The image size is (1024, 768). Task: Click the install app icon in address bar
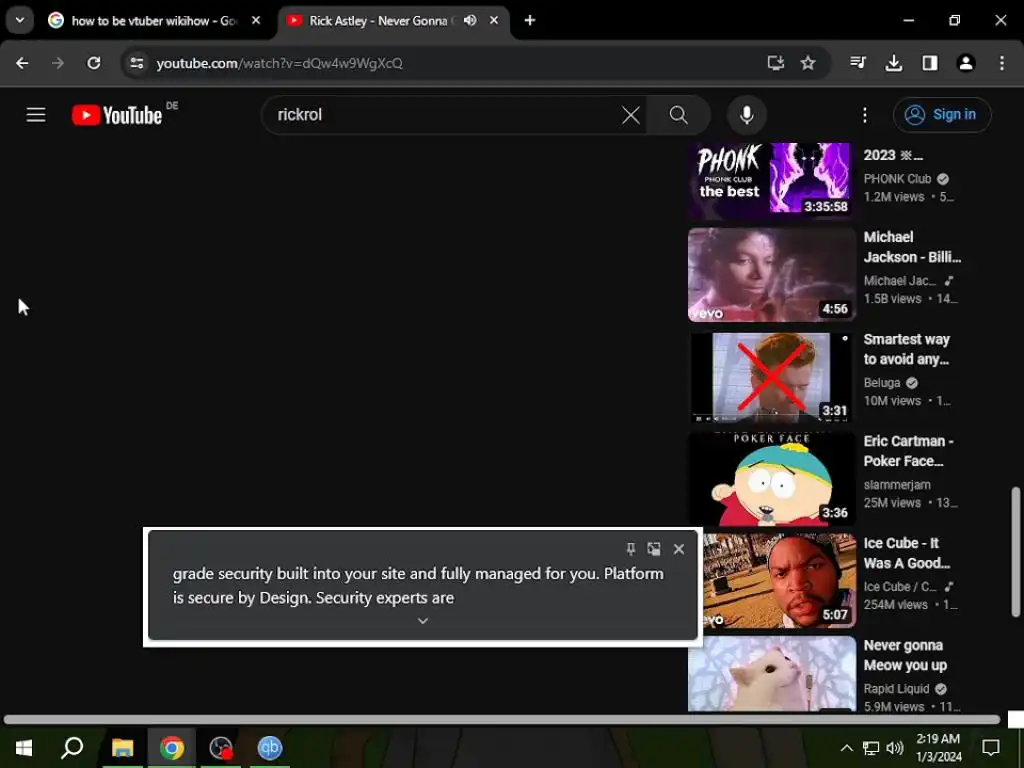coord(775,63)
